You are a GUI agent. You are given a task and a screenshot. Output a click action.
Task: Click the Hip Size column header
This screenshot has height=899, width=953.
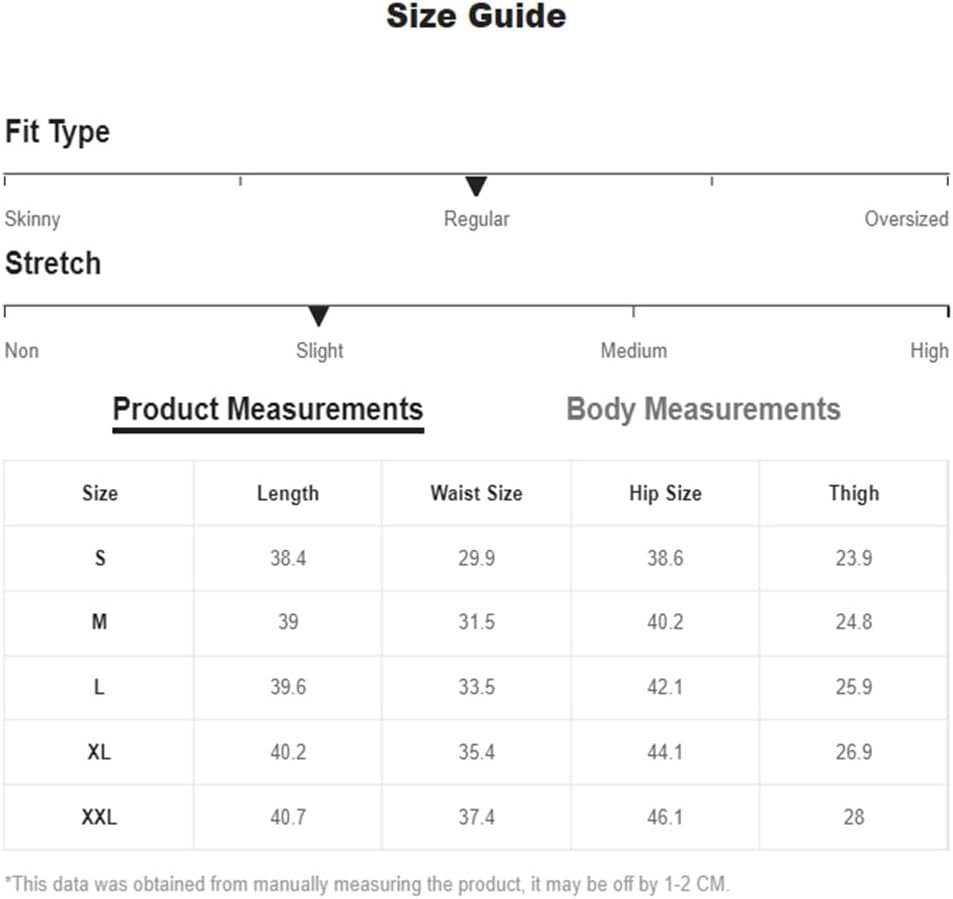tap(666, 493)
